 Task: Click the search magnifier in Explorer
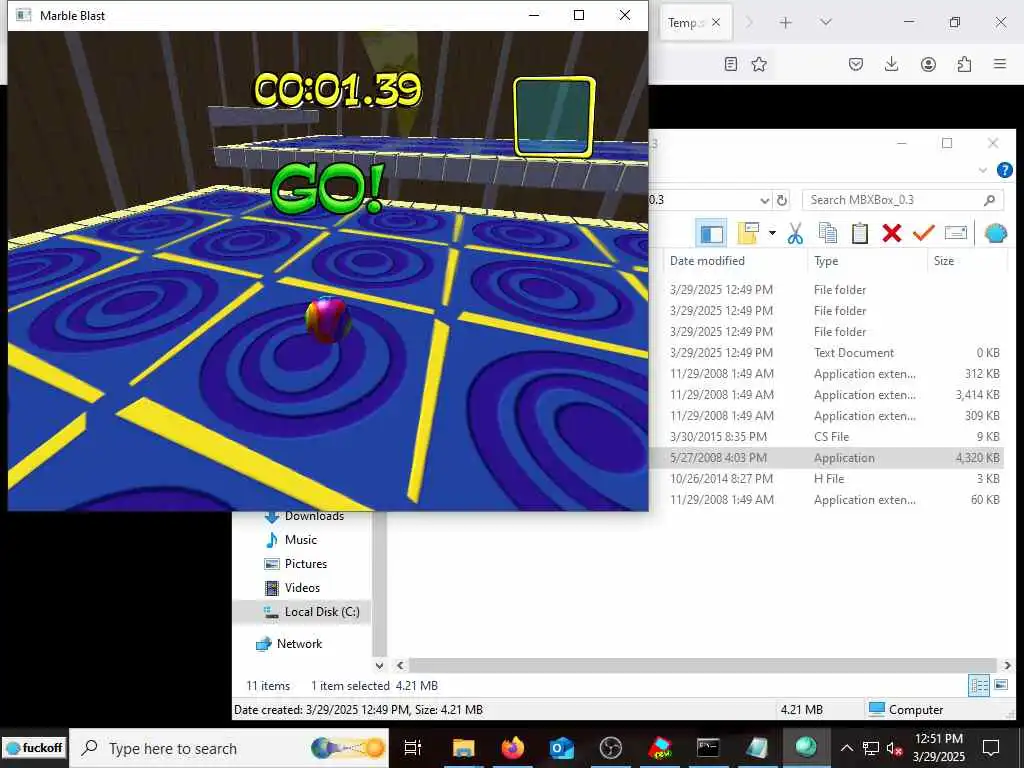click(x=989, y=200)
